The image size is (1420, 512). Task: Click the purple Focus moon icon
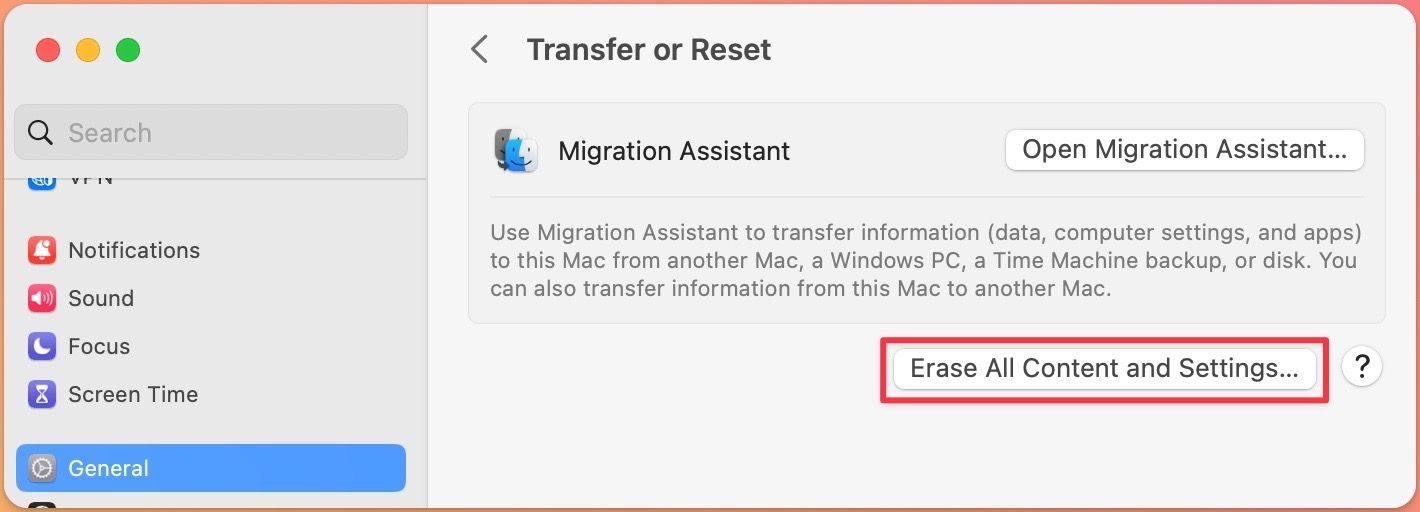pyautogui.click(x=42, y=346)
